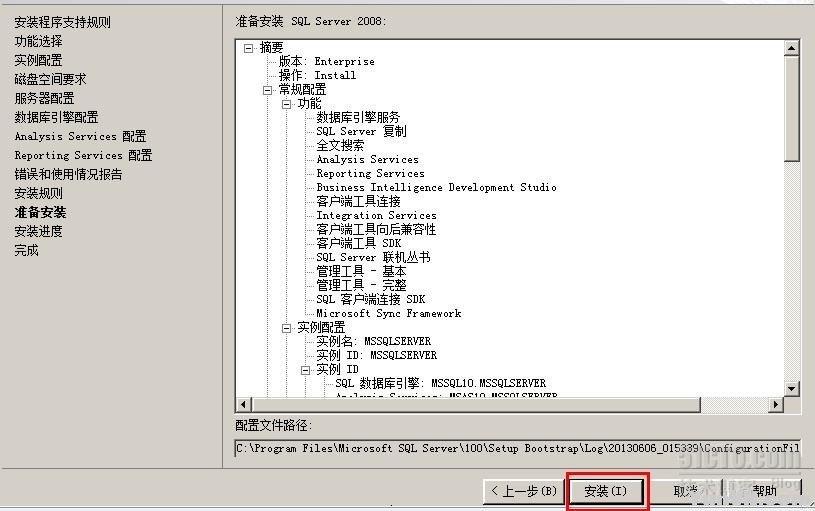This screenshot has width=815, height=511.
Task: Click the horizontal scrollbar left arrow
Action: click(x=243, y=404)
